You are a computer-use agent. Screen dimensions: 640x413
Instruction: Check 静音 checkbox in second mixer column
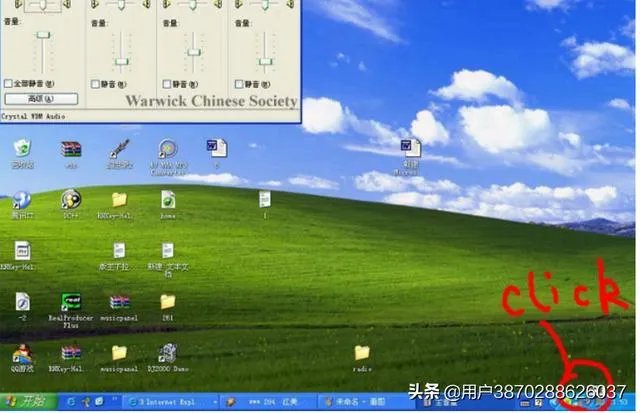pos(95,84)
